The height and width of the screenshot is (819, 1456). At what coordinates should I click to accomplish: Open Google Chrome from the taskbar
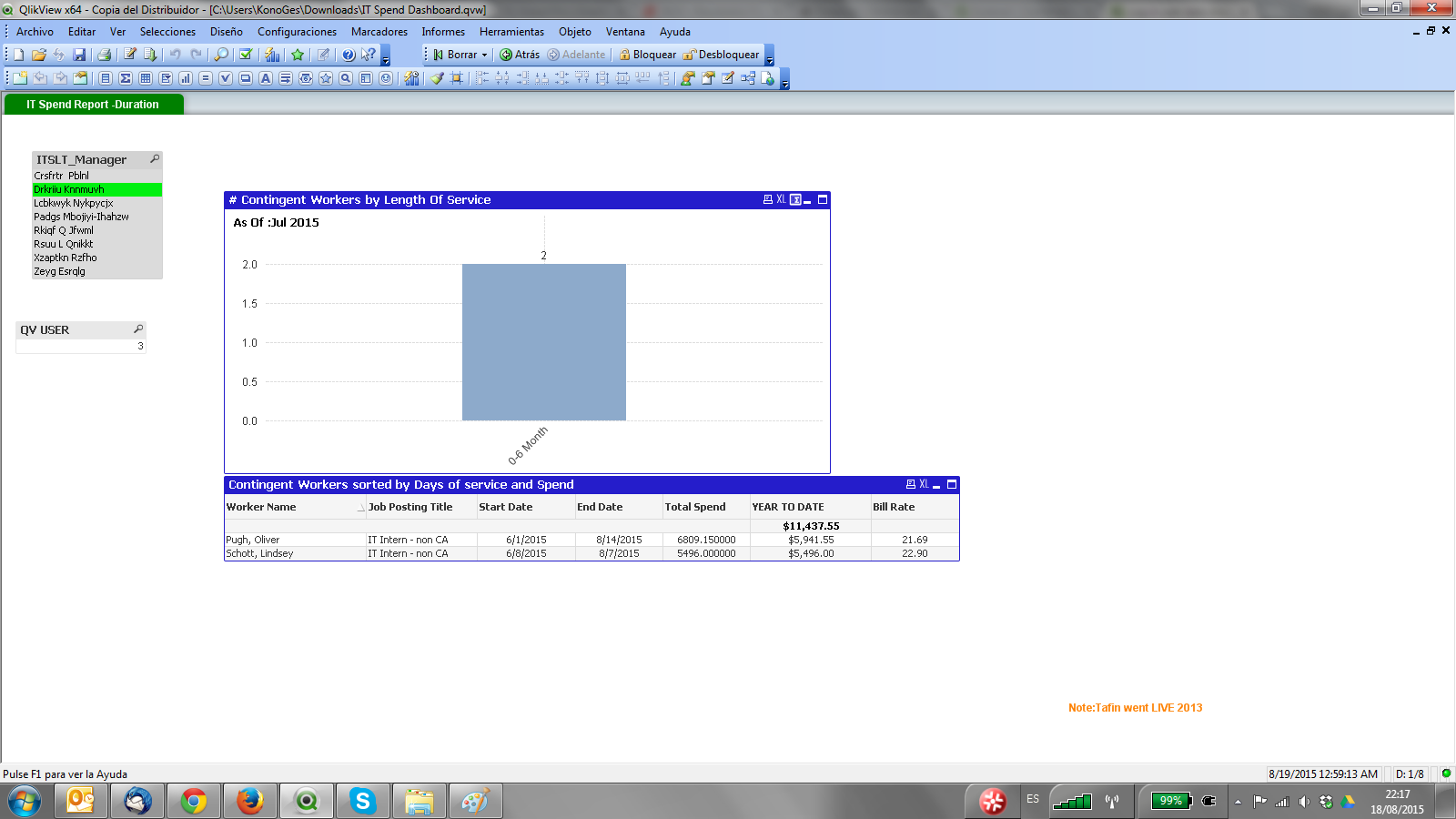(x=193, y=801)
